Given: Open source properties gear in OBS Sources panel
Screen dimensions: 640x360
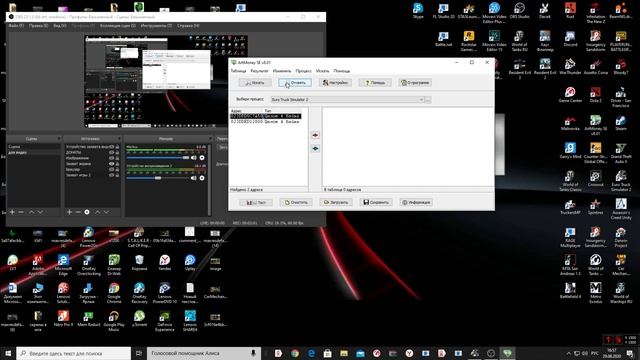Looking at the screenshot, I should [x=87, y=212].
